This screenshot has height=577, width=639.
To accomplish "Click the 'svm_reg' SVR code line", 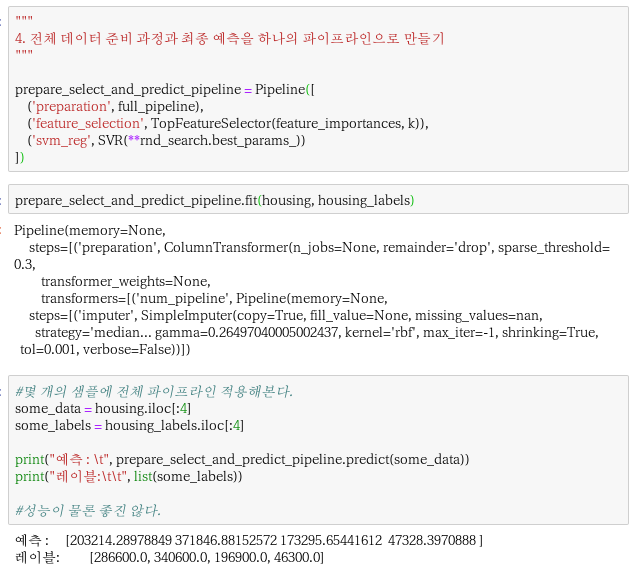I will pyautogui.click(x=166, y=141).
